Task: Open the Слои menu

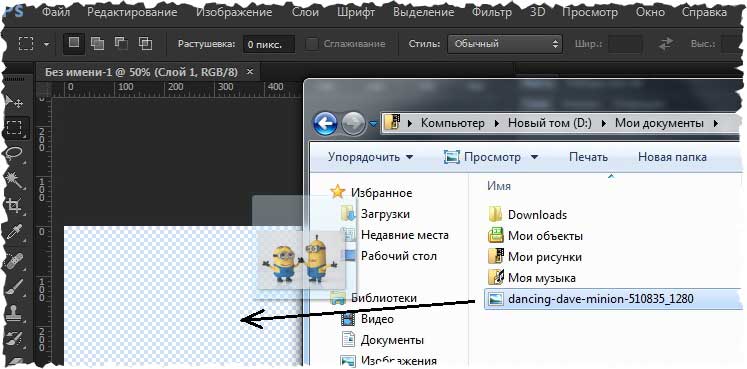Action: coord(304,12)
